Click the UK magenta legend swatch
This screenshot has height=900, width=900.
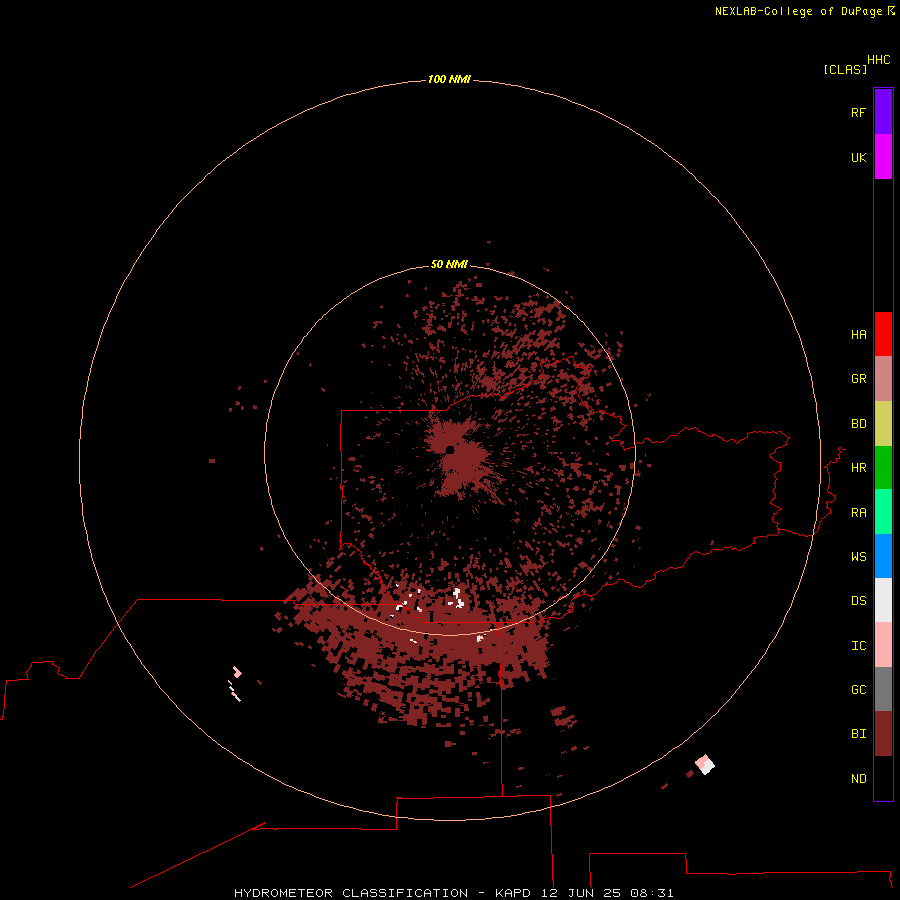coord(883,157)
